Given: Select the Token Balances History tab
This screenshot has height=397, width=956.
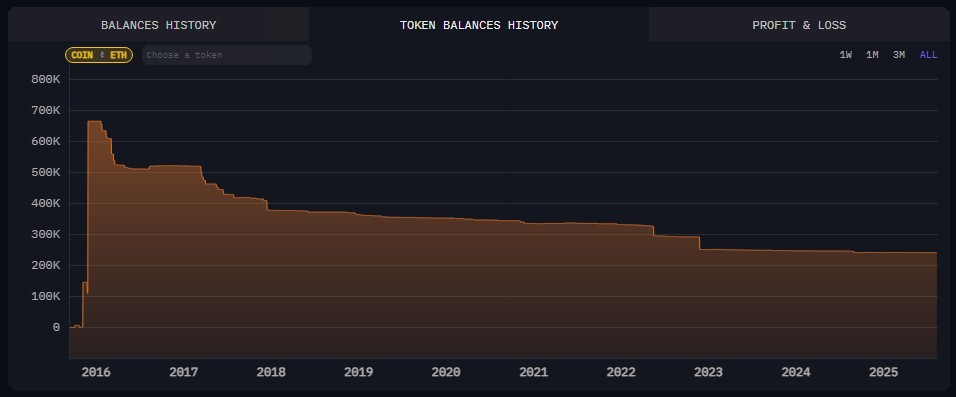Looking at the screenshot, I should point(479,25).
